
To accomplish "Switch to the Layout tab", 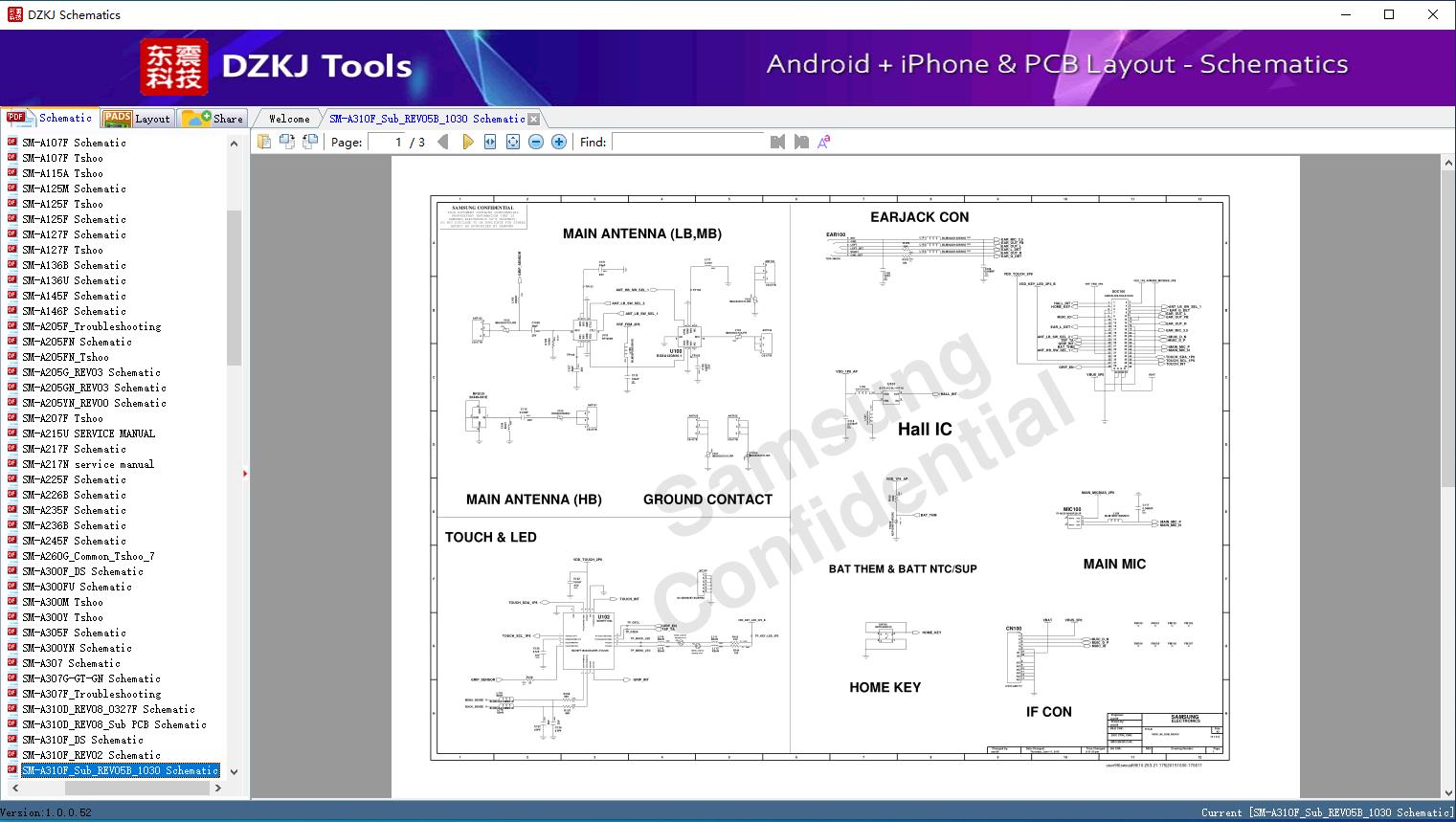I will pos(137,119).
